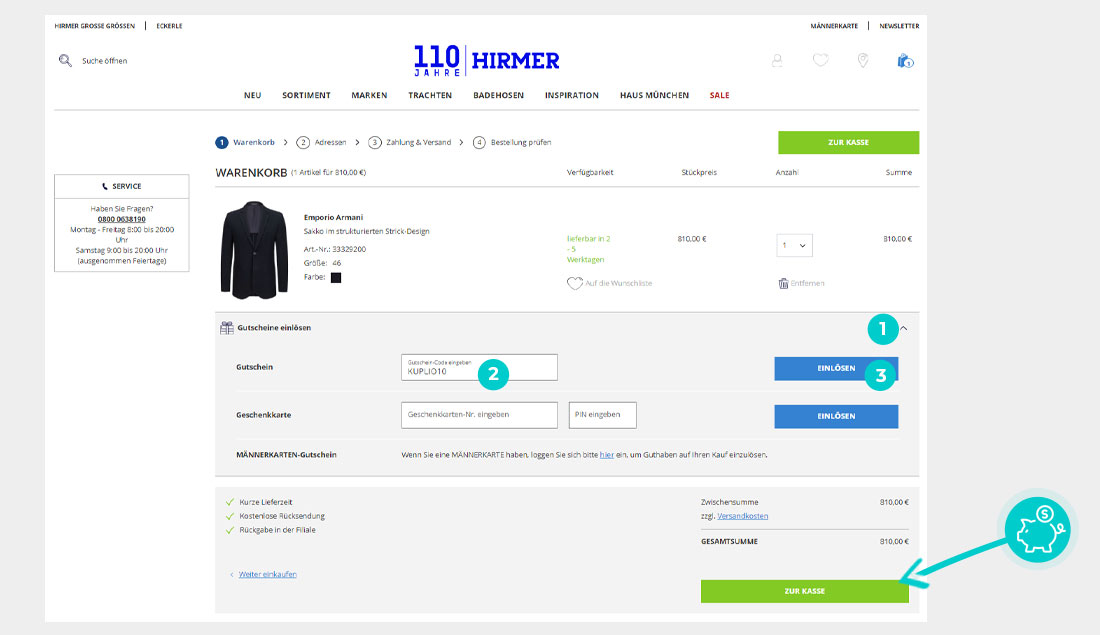Open the HAUS MÜNCHEN menu

click(x=655, y=95)
